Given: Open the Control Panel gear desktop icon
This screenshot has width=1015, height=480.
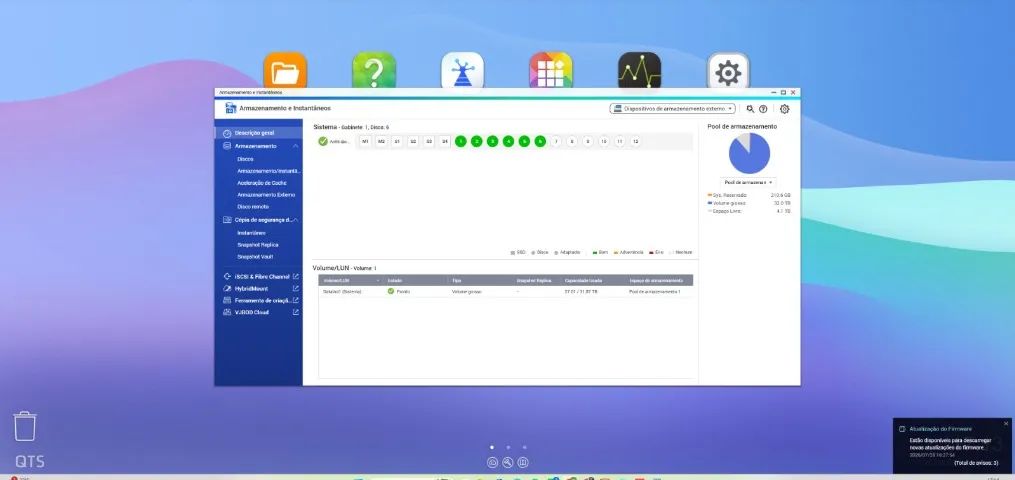Looking at the screenshot, I should pyautogui.click(x=728, y=70).
